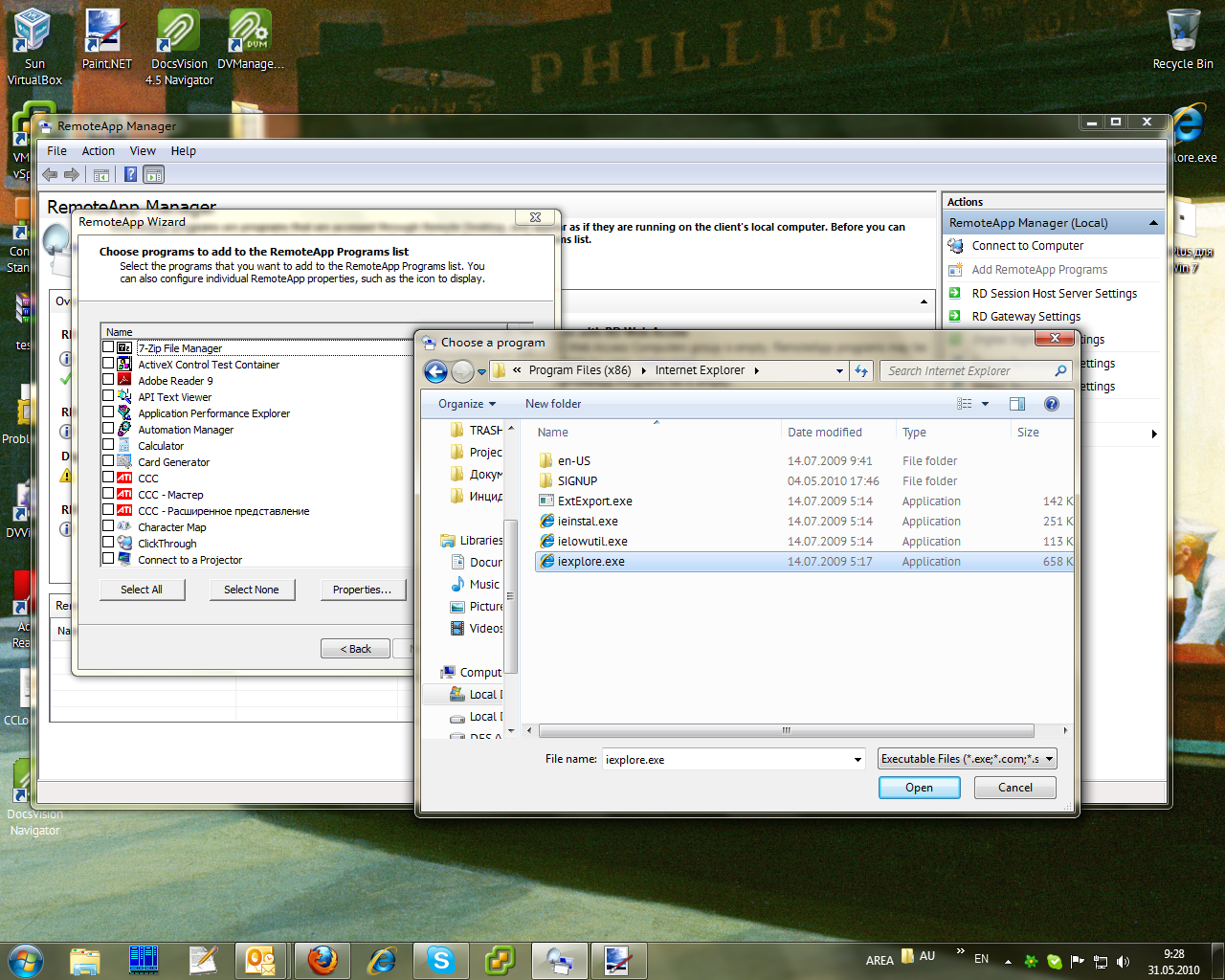Open the recent pages dropdown beside navigation arrows
Viewport: 1225px width, 980px height.
point(481,371)
